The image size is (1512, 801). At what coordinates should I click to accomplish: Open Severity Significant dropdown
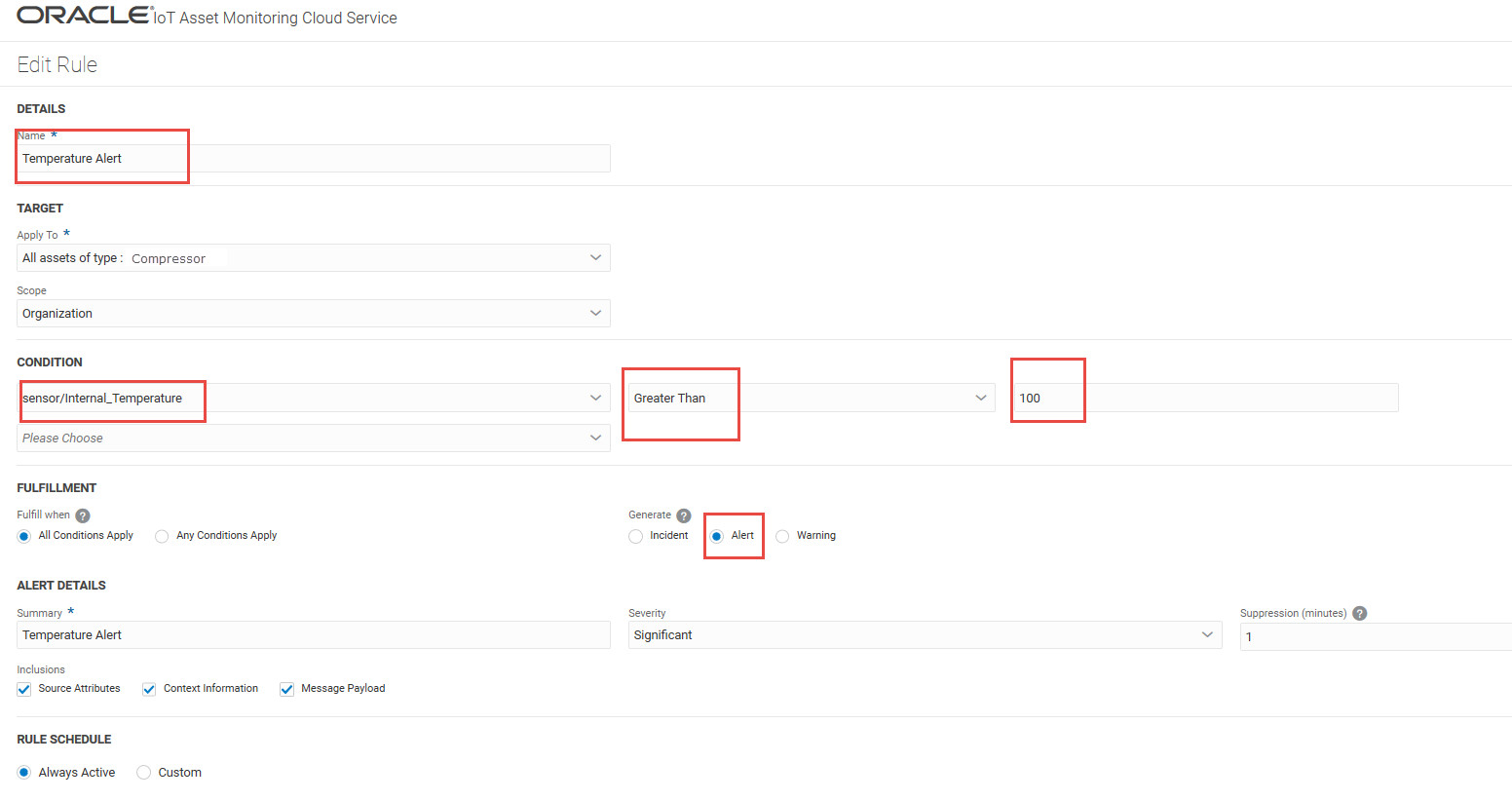pyautogui.click(x=925, y=635)
